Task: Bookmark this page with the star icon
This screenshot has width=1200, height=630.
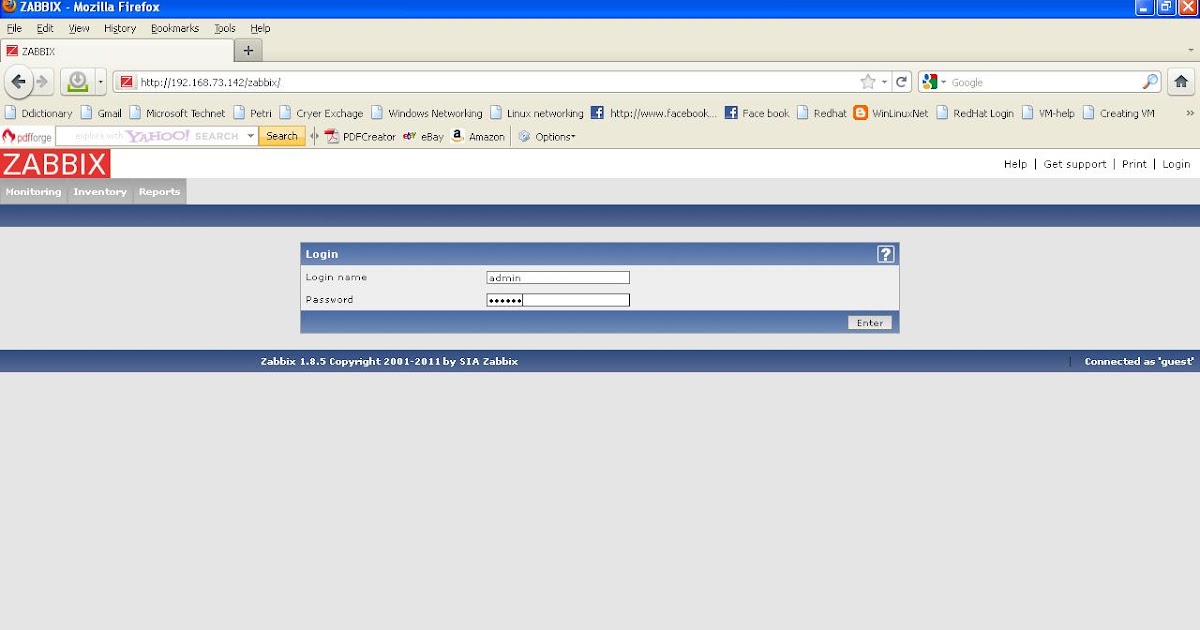Action: tap(868, 82)
